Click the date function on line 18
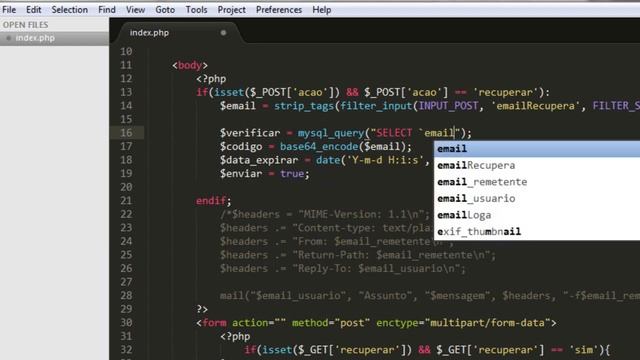 [328, 160]
